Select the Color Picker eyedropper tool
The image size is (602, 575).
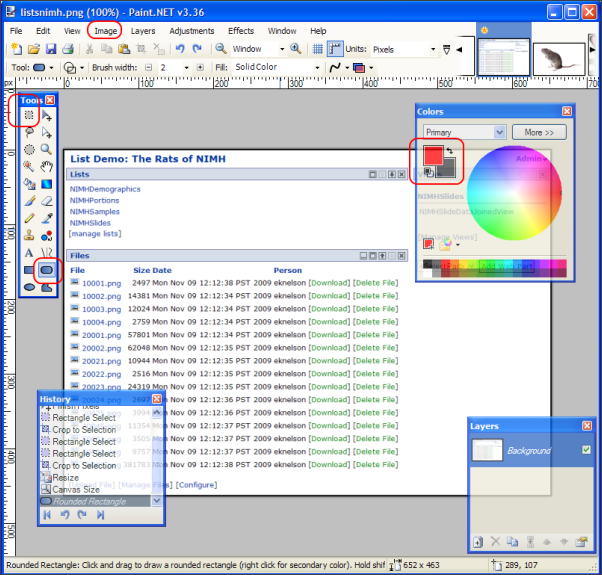46,218
